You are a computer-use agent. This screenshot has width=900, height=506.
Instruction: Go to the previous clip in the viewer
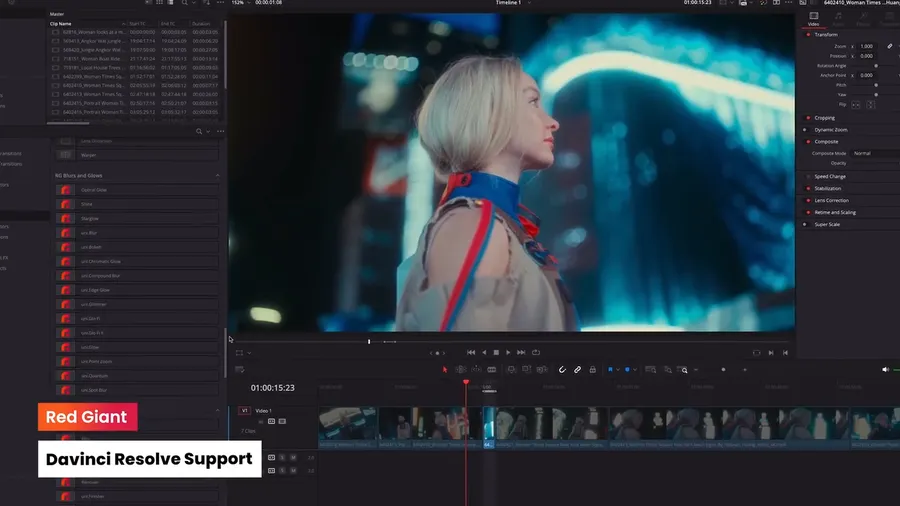pyautogui.click(x=785, y=353)
